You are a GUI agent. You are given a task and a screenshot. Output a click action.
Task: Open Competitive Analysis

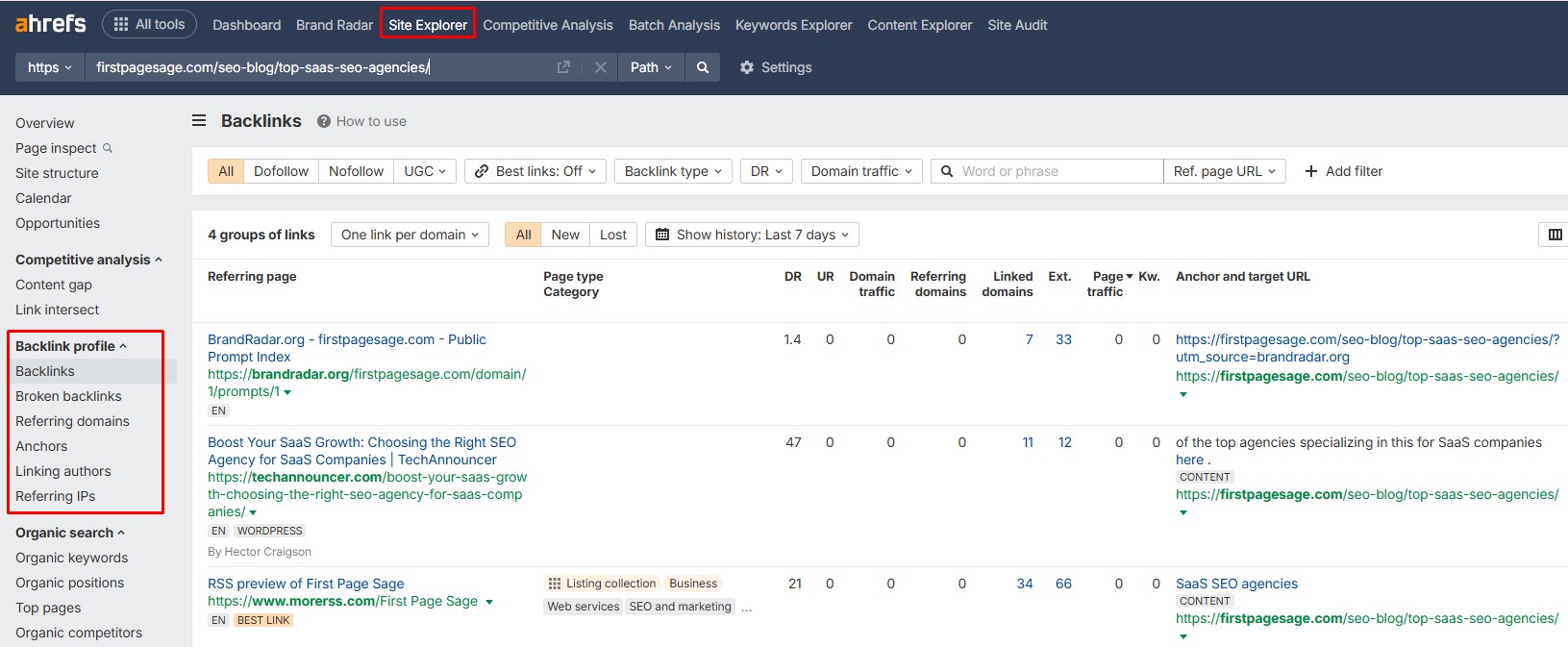click(x=548, y=25)
